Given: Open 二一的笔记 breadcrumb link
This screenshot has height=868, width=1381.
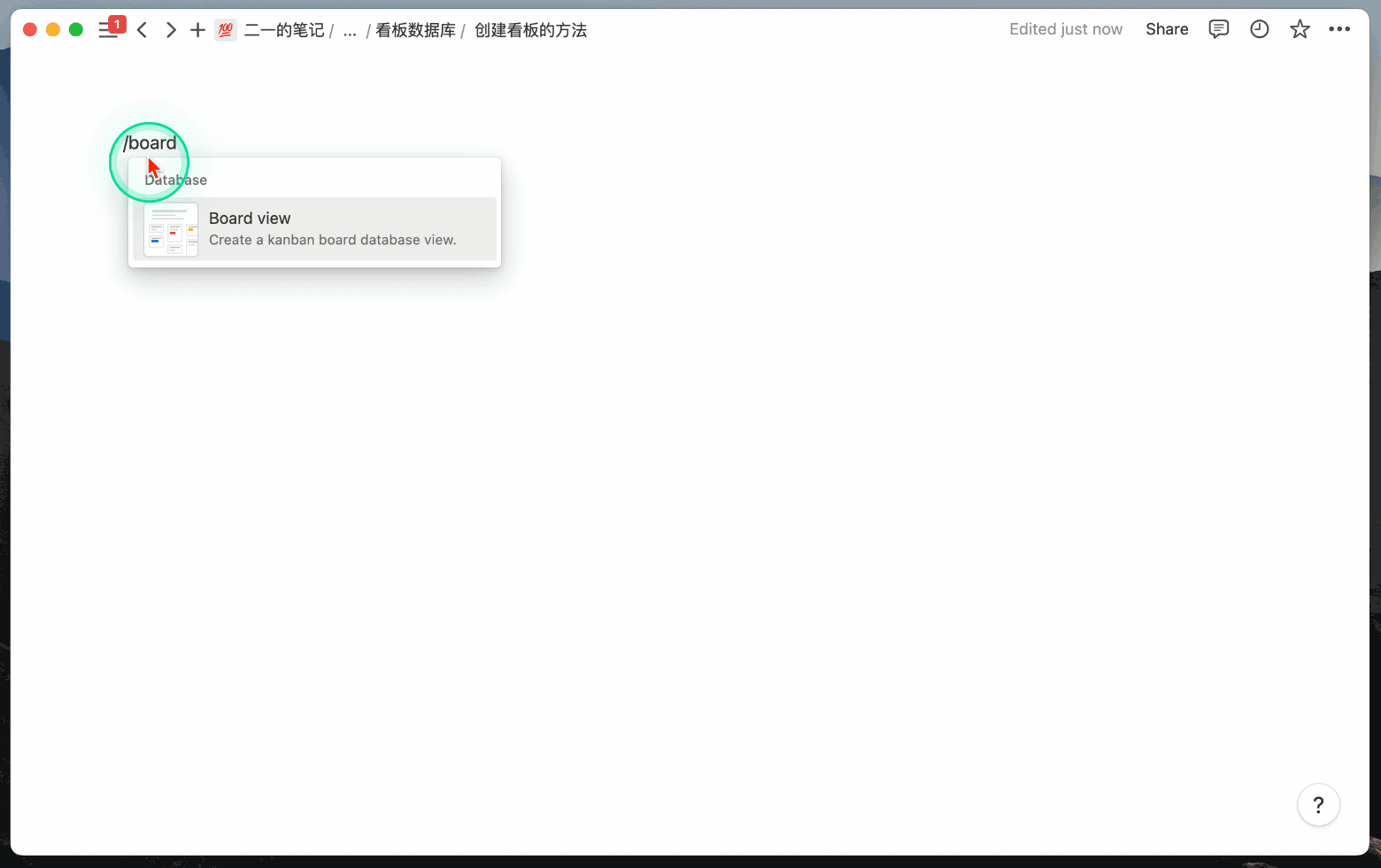Looking at the screenshot, I should click(x=284, y=30).
